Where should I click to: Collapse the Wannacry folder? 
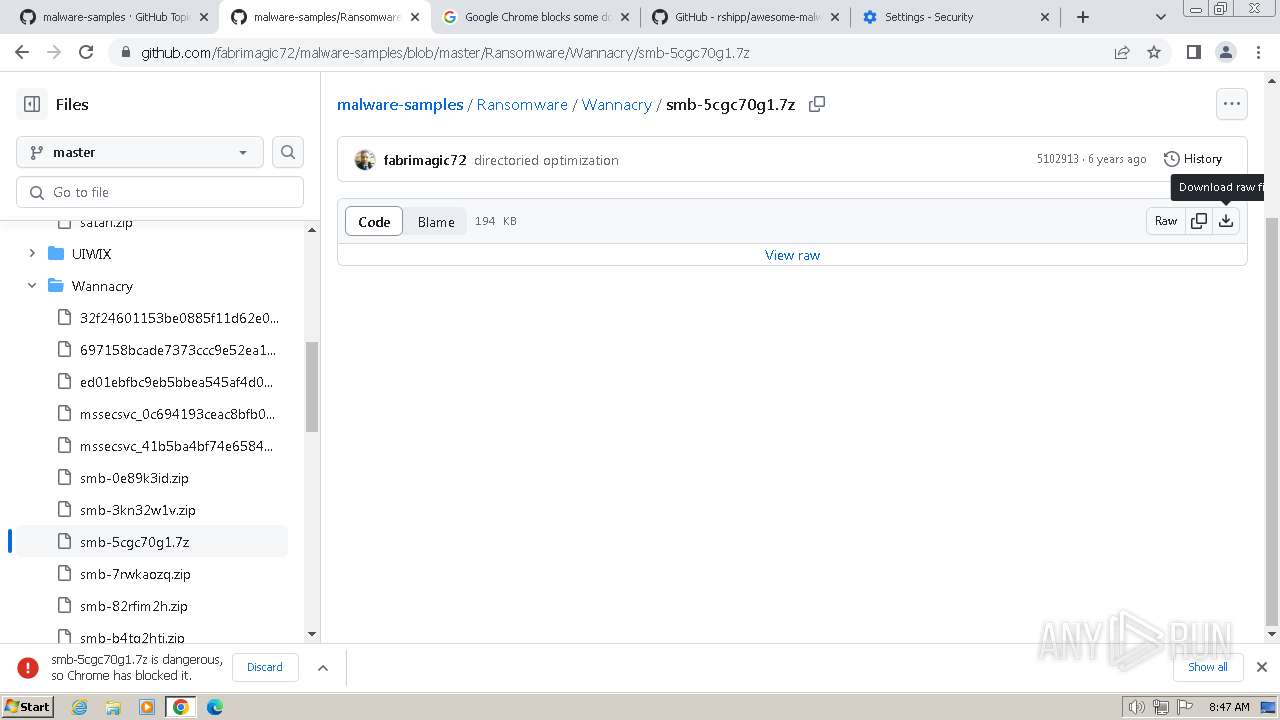32,286
